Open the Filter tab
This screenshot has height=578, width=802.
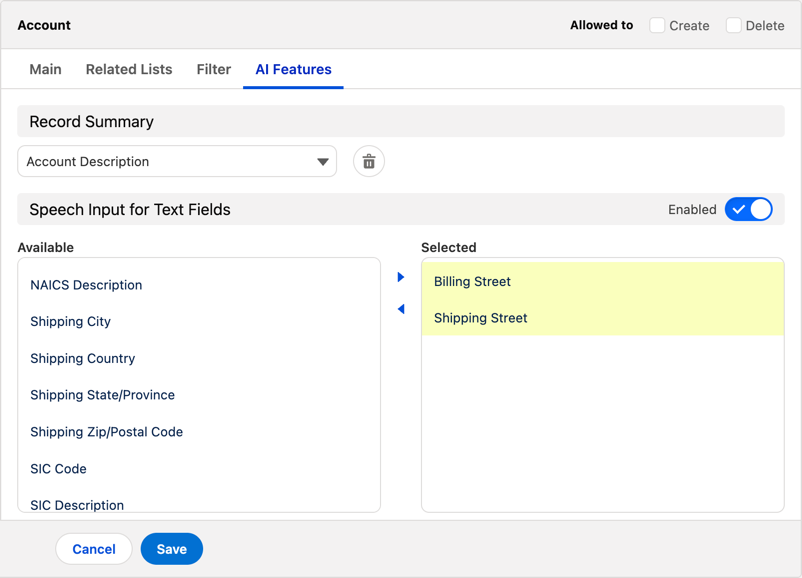(x=213, y=69)
